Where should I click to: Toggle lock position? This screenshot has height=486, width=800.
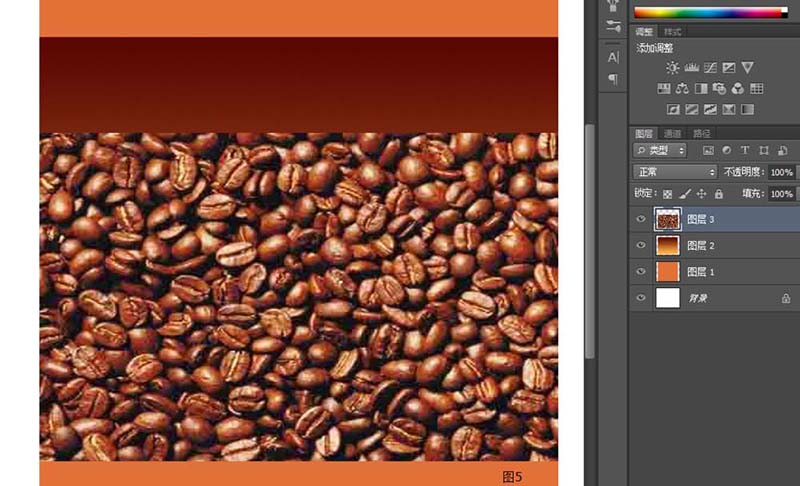click(702, 194)
